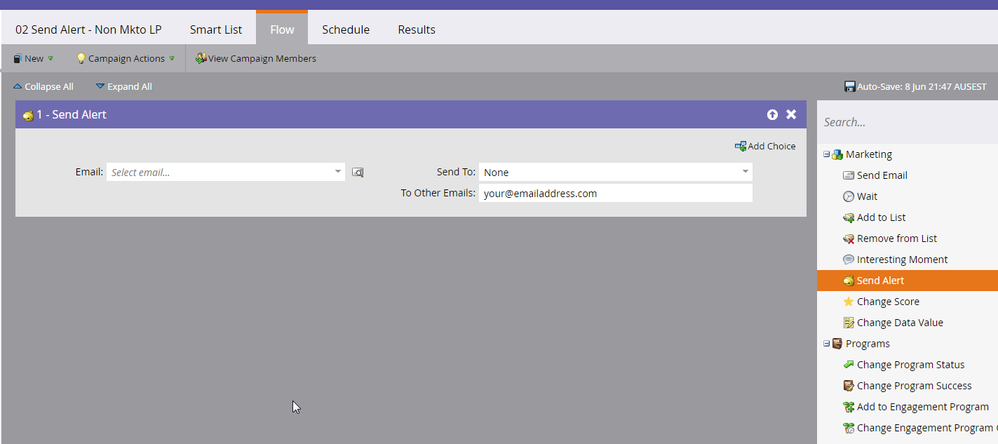Click Add Choice
Screen dimensions: 998x444
pyautogui.click(x=765, y=146)
